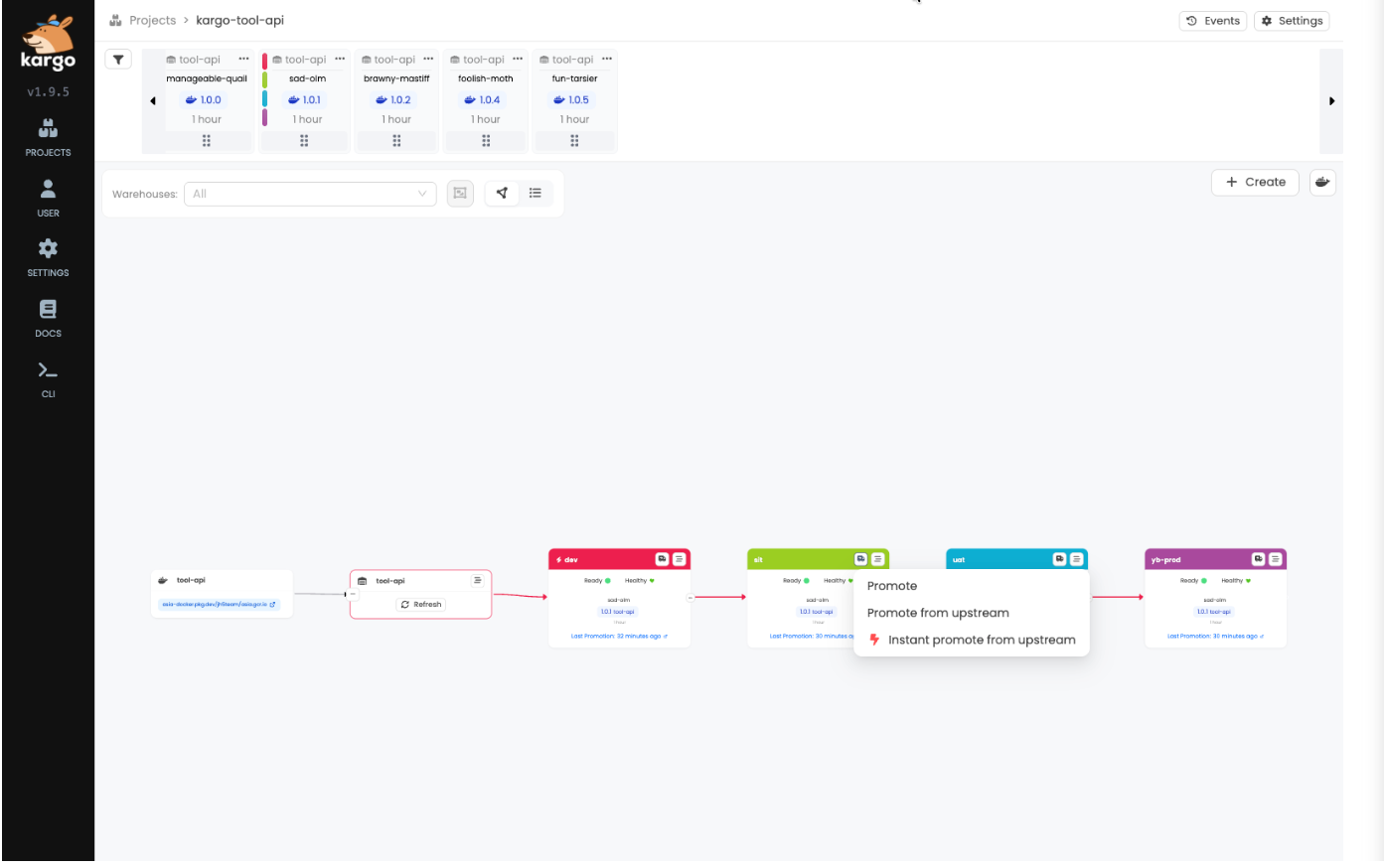
Task: Select the brawny-mastiff freight card
Action: click(396, 101)
